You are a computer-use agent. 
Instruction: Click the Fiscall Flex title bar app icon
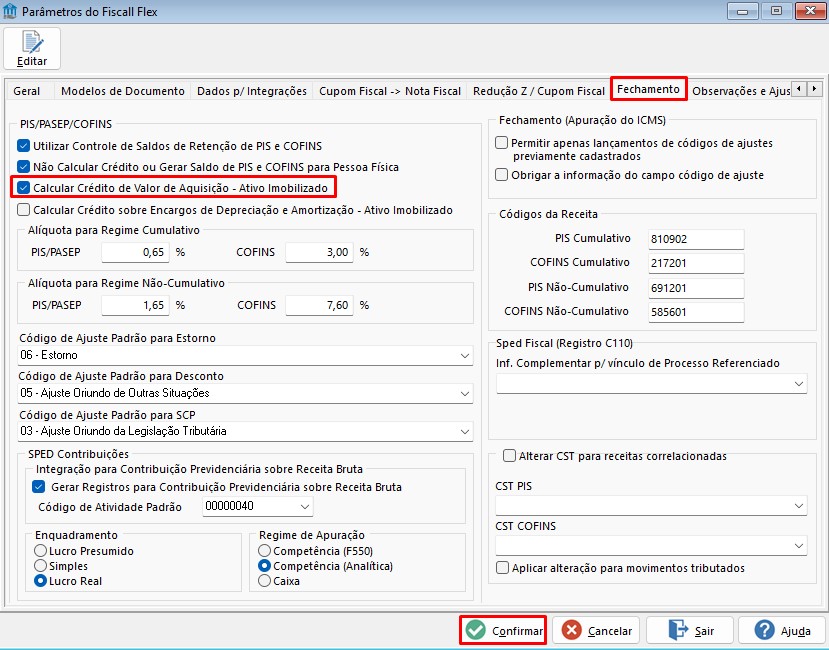tap(10, 11)
